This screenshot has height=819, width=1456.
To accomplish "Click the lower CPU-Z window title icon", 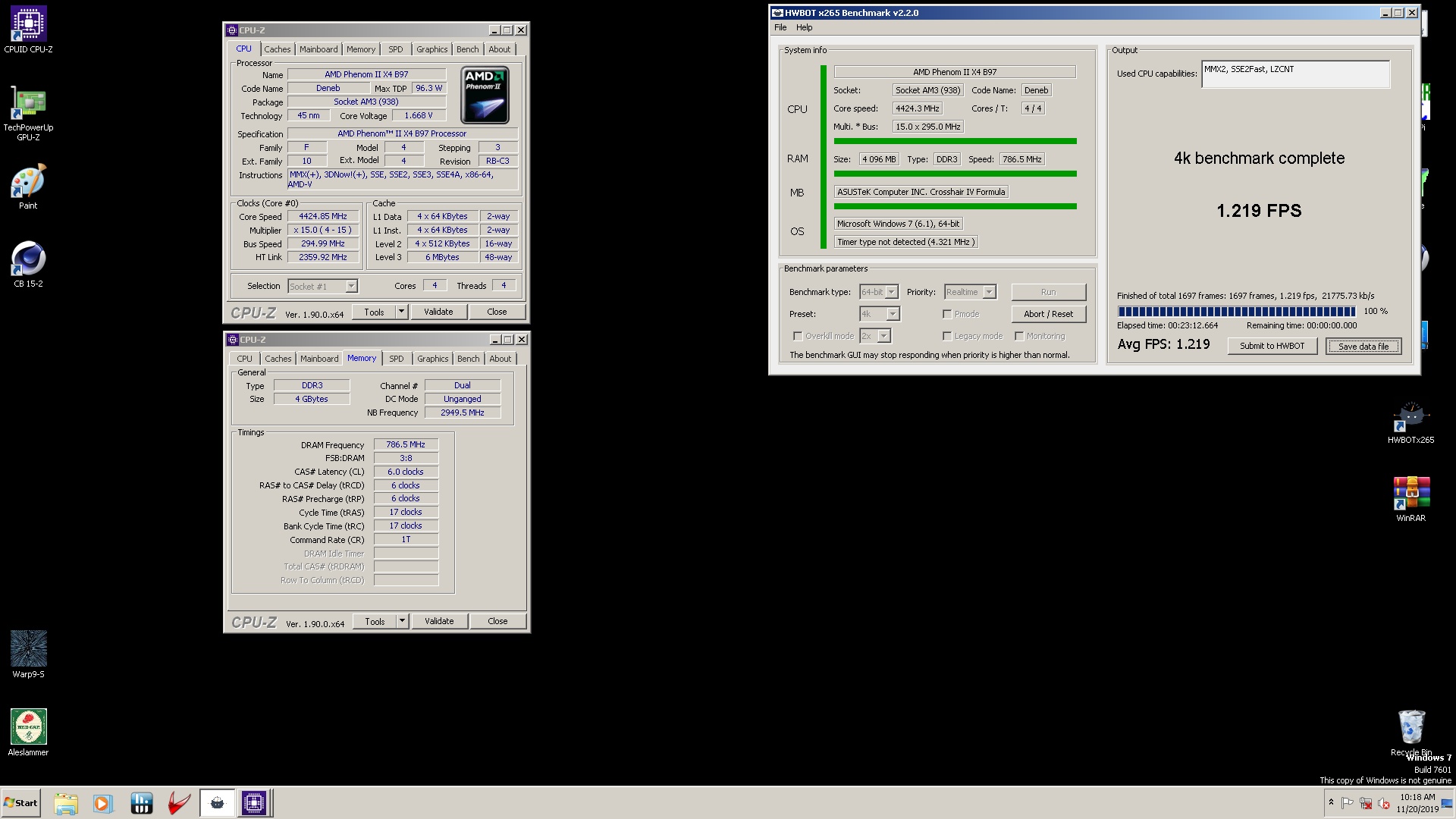I will [233, 340].
